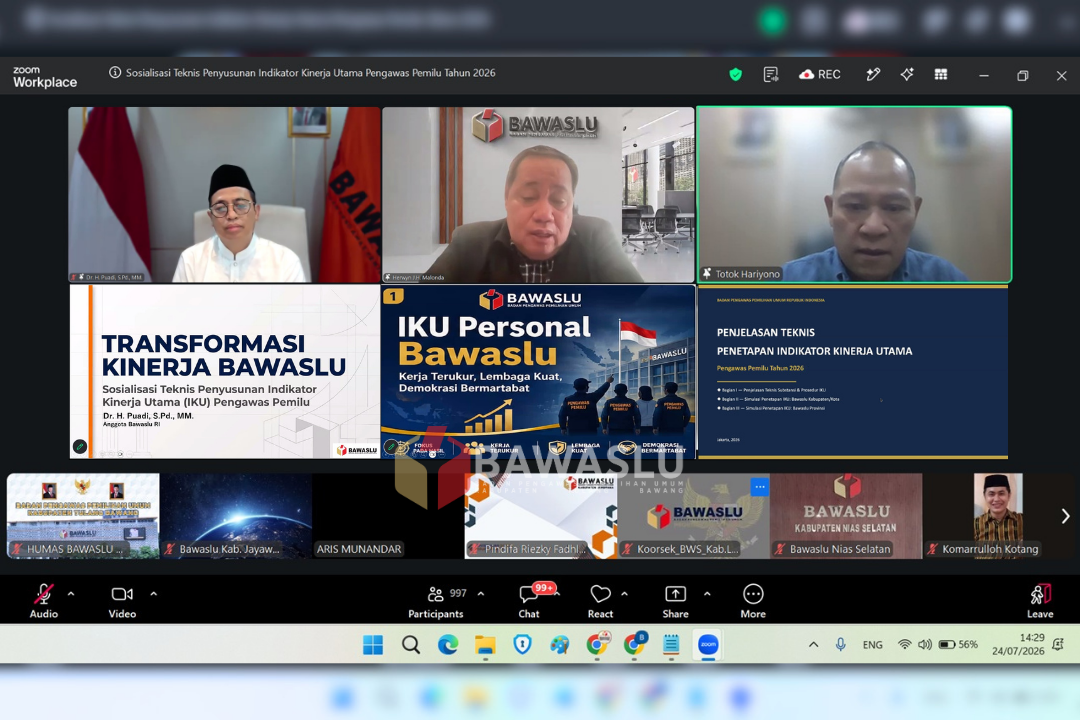This screenshot has height=720, width=1080.
Task: Show meeting information via the info icon
Action: [115, 72]
